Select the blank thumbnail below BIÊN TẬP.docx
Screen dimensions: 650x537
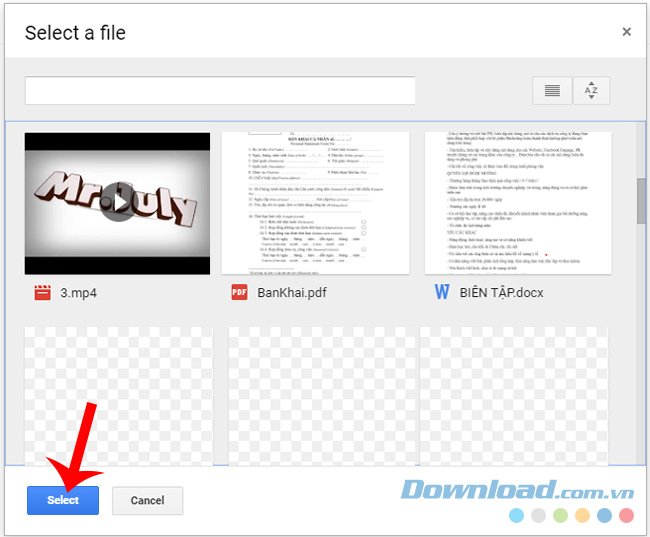(514, 396)
